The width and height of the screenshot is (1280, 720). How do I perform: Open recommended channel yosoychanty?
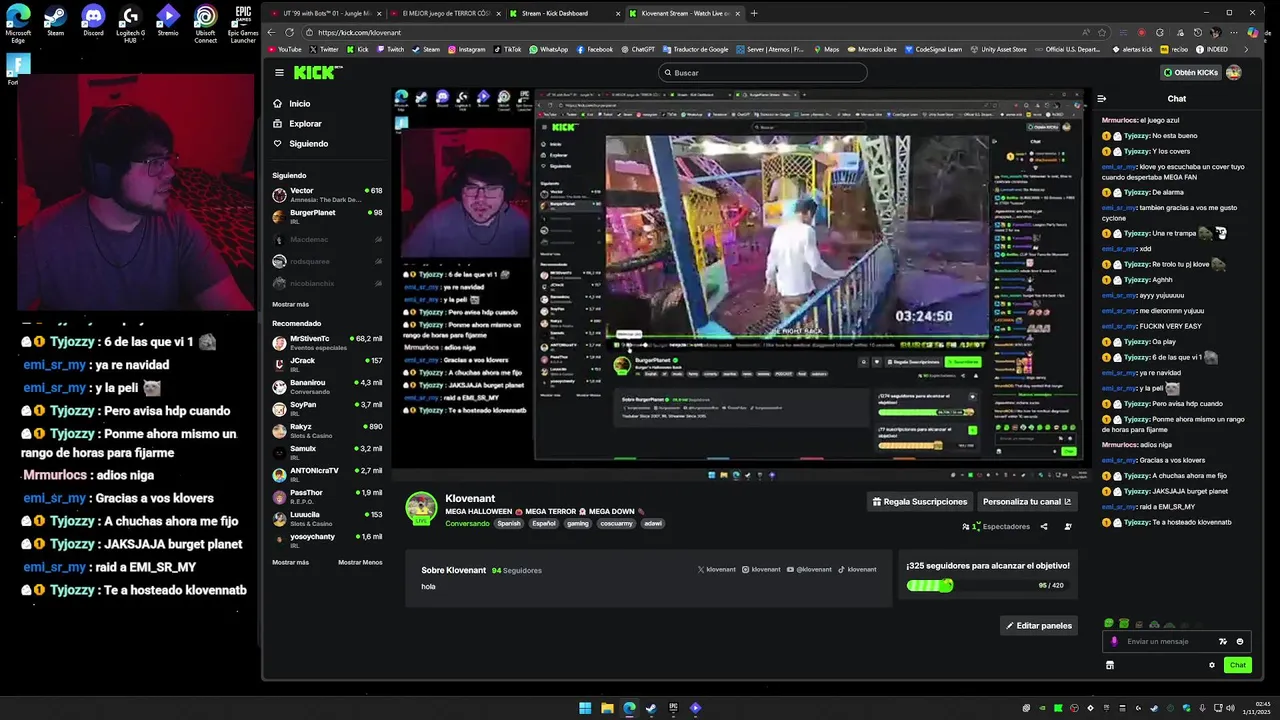(x=327, y=541)
